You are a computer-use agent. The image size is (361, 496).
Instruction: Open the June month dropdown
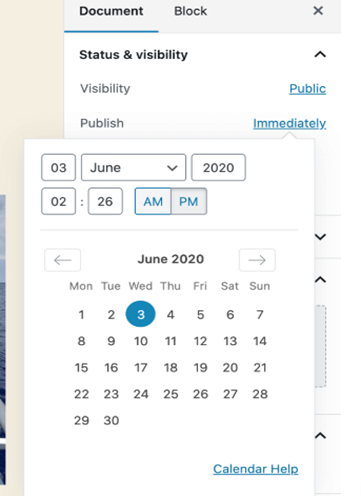[x=134, y=167]
